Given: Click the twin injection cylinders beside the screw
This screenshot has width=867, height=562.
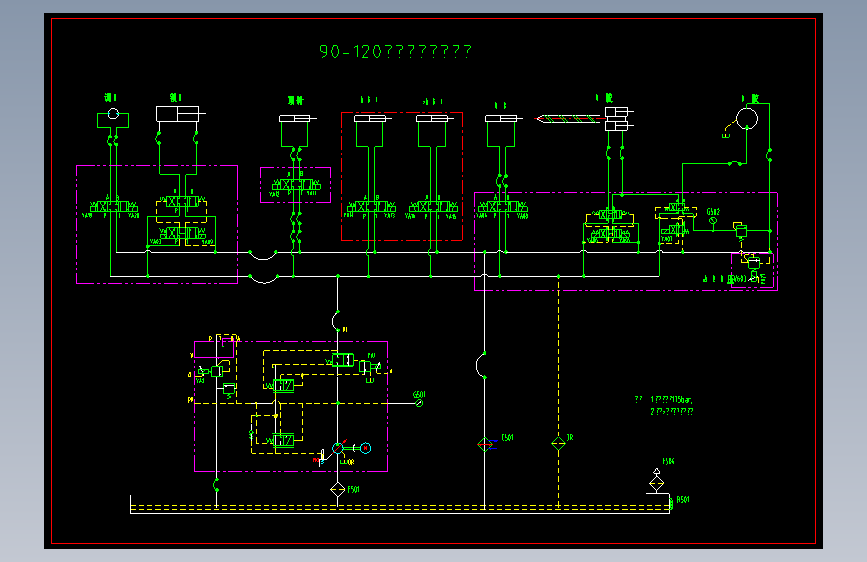Looking at the screenshot, I should coord(619,119).
